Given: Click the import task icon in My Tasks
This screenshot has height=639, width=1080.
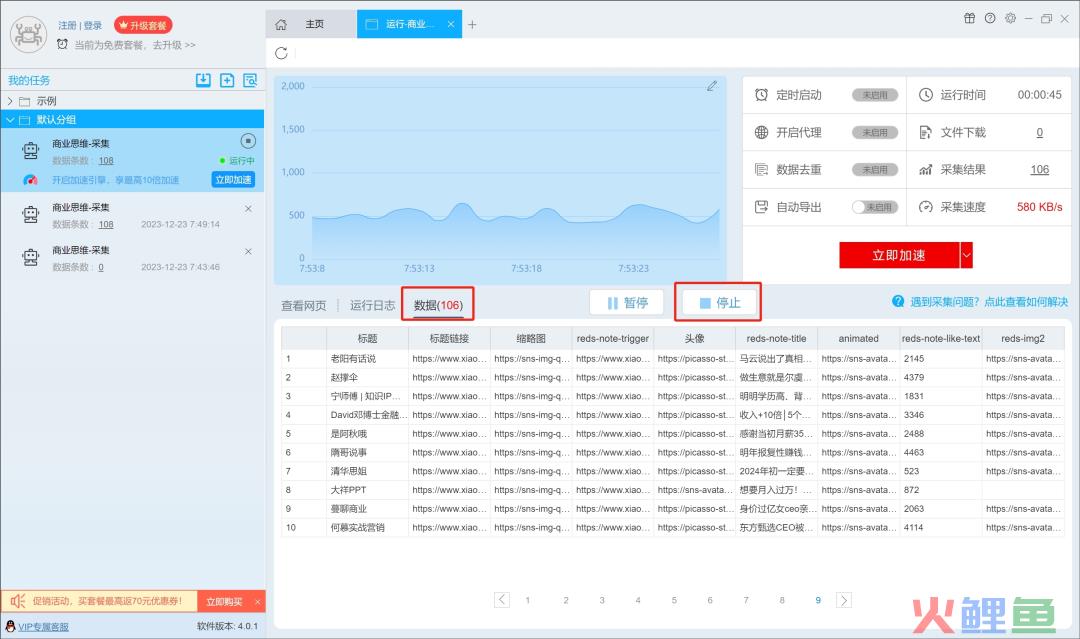Looking at the screenshot, I should 203,80.
